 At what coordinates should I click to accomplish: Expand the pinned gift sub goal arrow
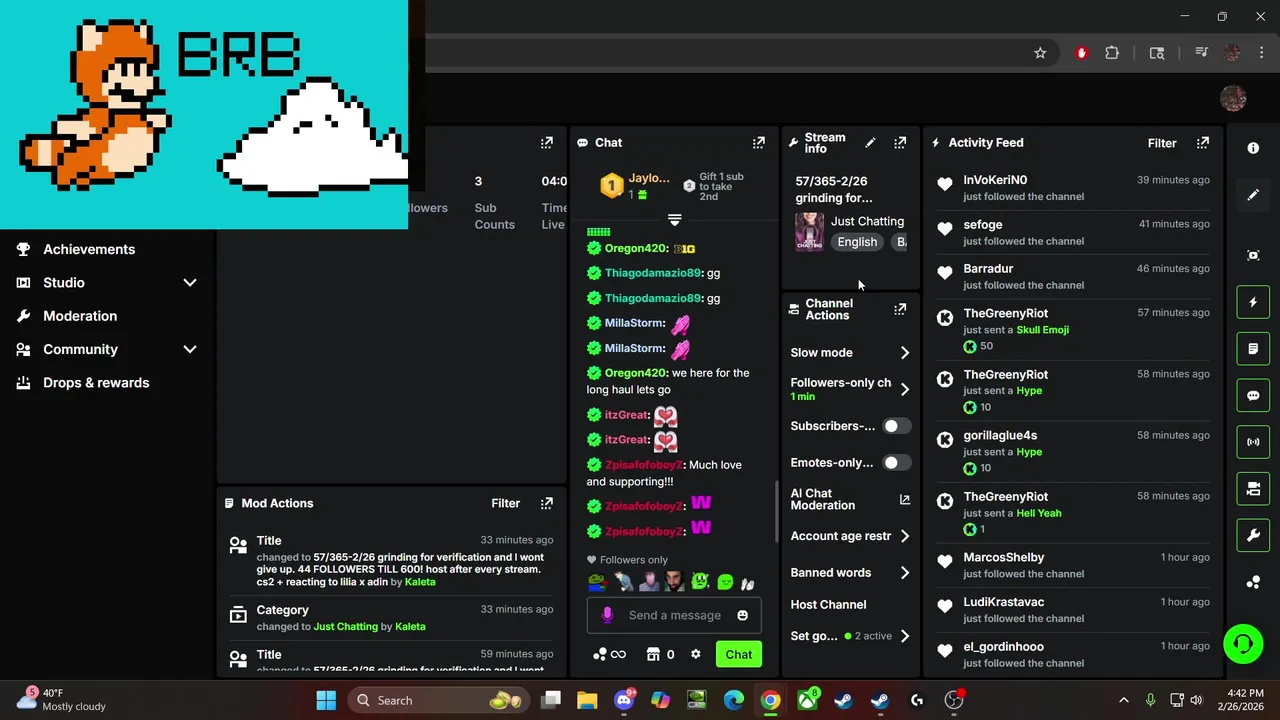[674, 219]
